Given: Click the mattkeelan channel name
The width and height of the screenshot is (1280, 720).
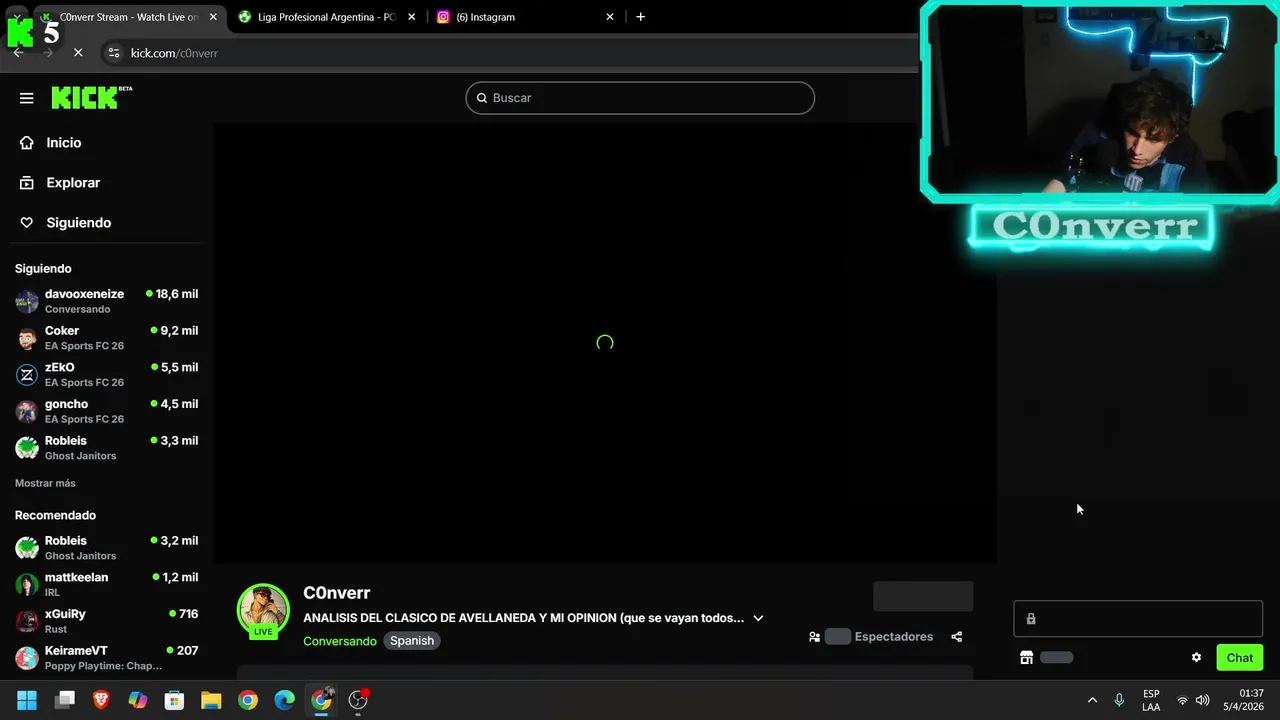Looking at the screenshot, I should coord(76,577).
